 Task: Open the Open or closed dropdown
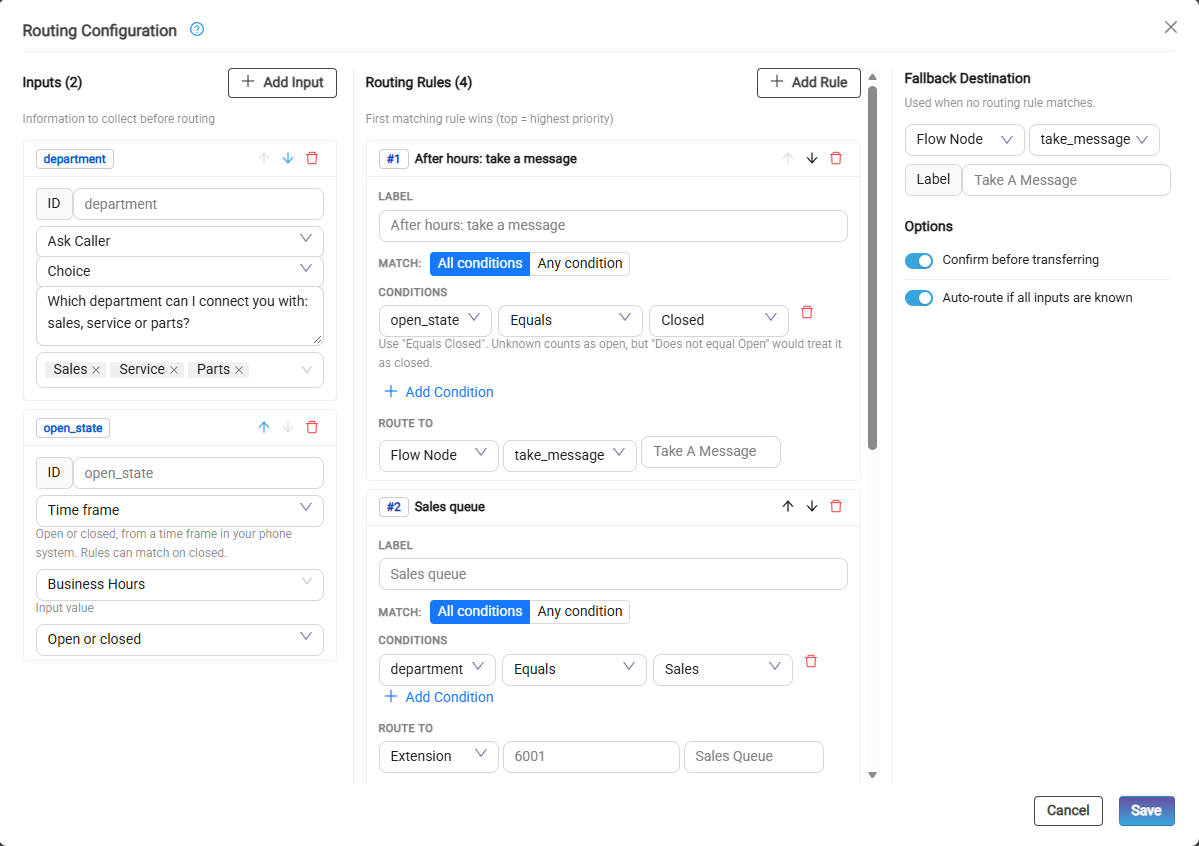pyautogui.click(x=180, y=639)
